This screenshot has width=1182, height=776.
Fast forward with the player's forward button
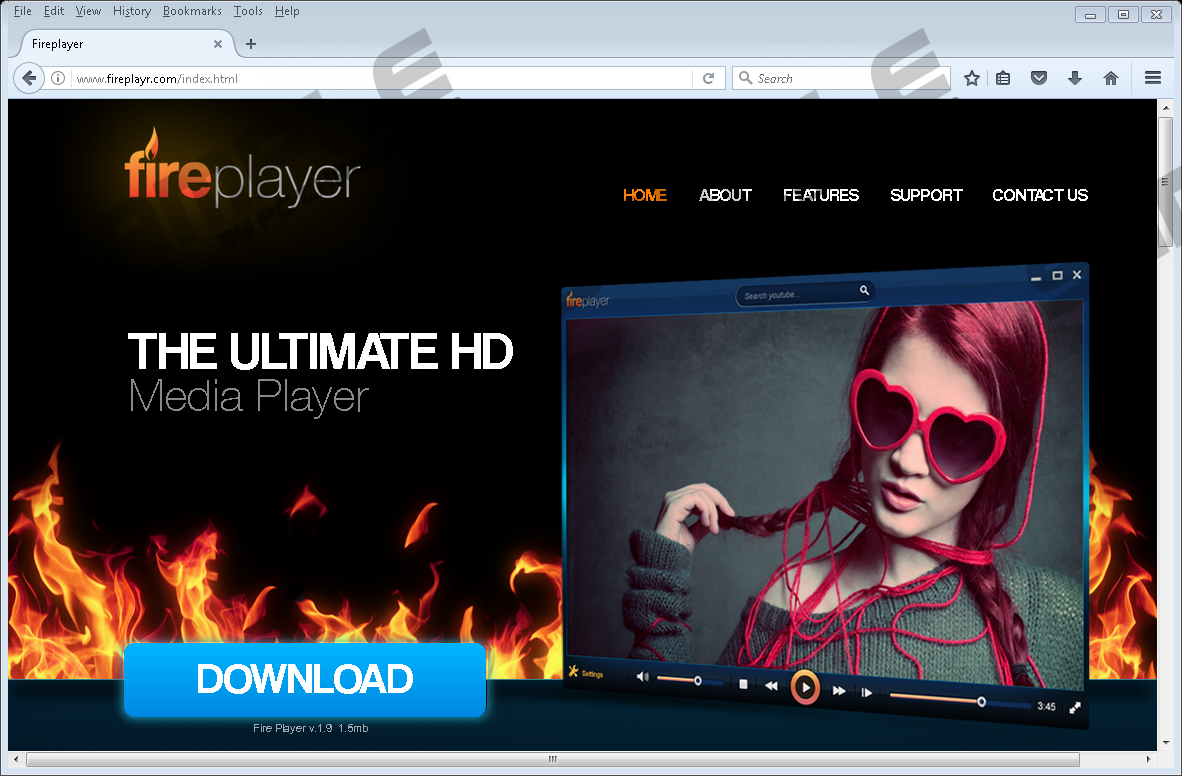pos(839,691)
